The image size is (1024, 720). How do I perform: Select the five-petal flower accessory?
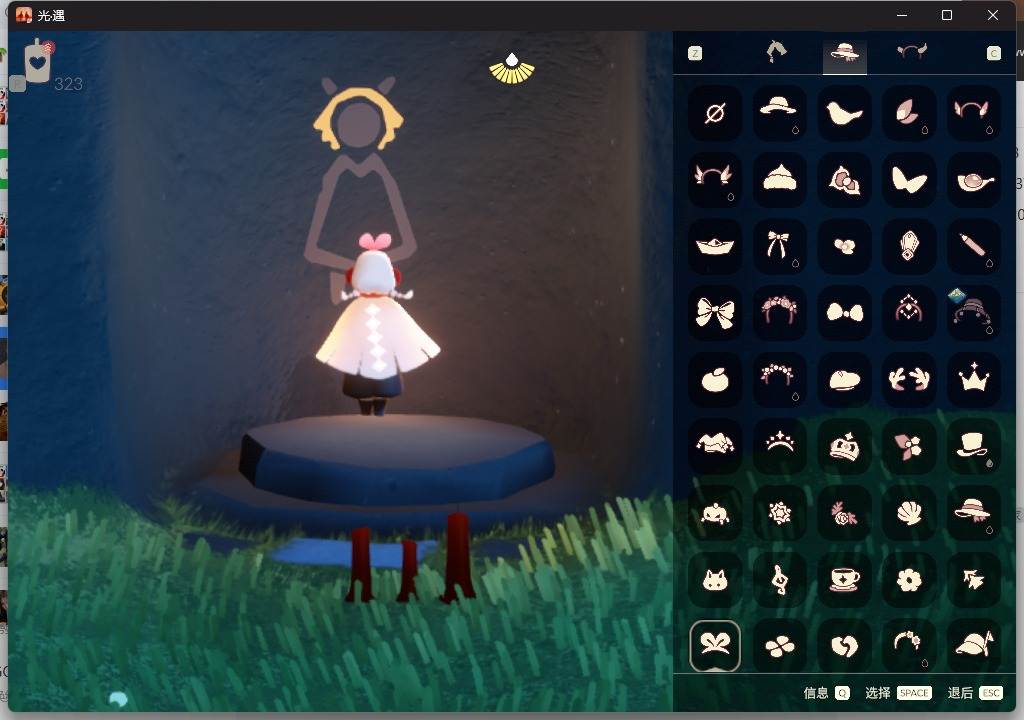[x=908, y=580]
